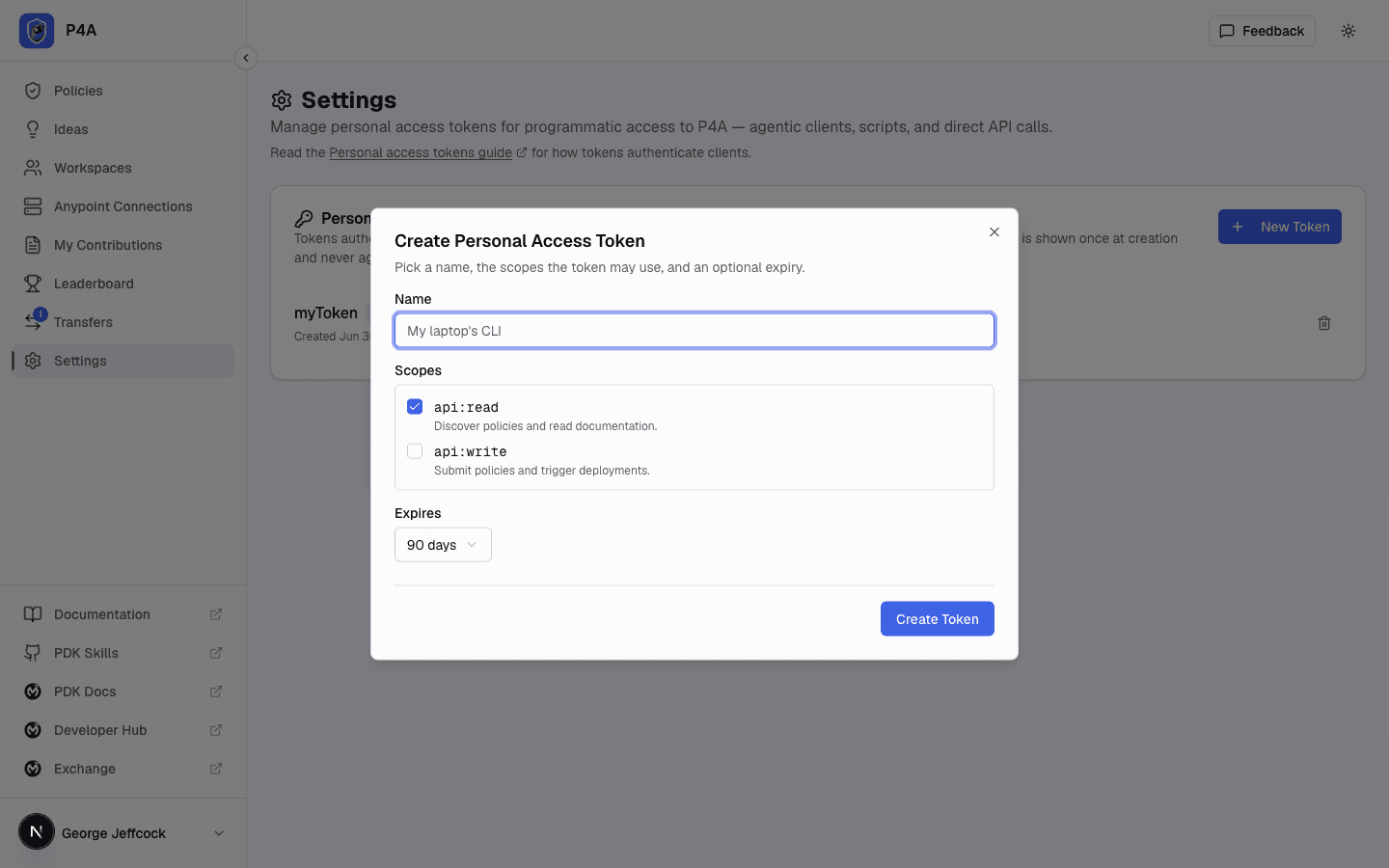The image size is (1389, 868).
Task: Uncheck the api:read scope checkbox
Action: coord(415,407)
